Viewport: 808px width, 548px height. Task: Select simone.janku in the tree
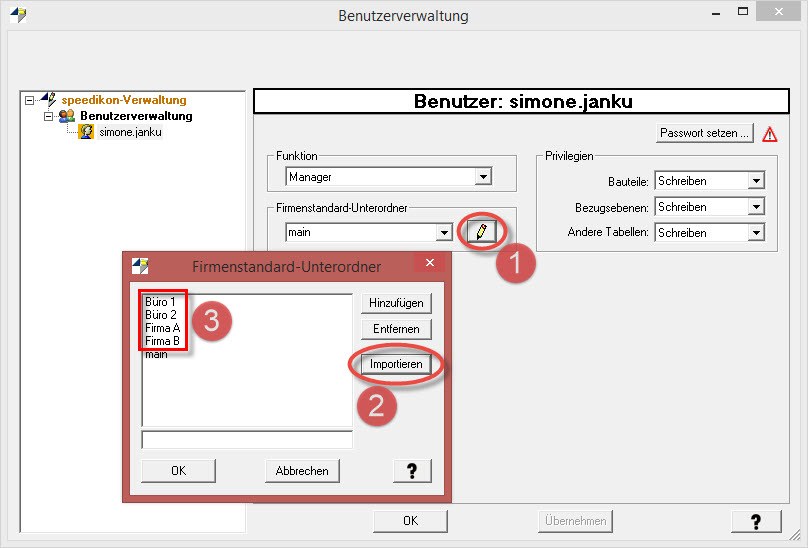tap(130, 132)
